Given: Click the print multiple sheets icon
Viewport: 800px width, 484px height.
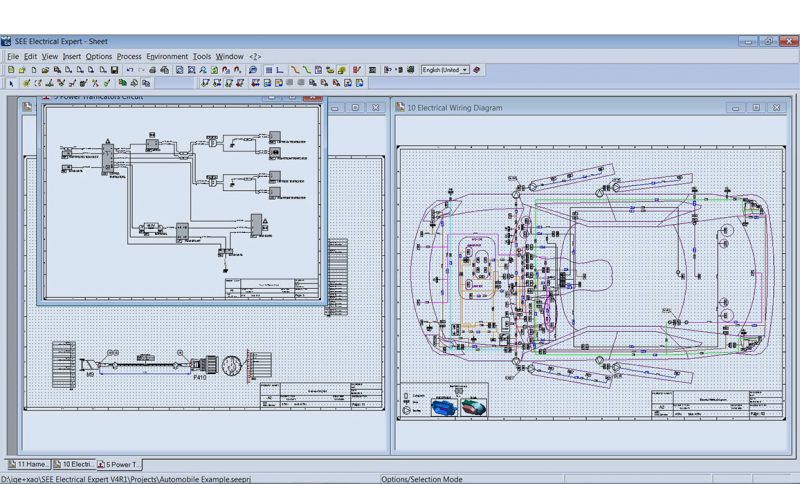Looking at the screenshot, I should tap(164, 70).
